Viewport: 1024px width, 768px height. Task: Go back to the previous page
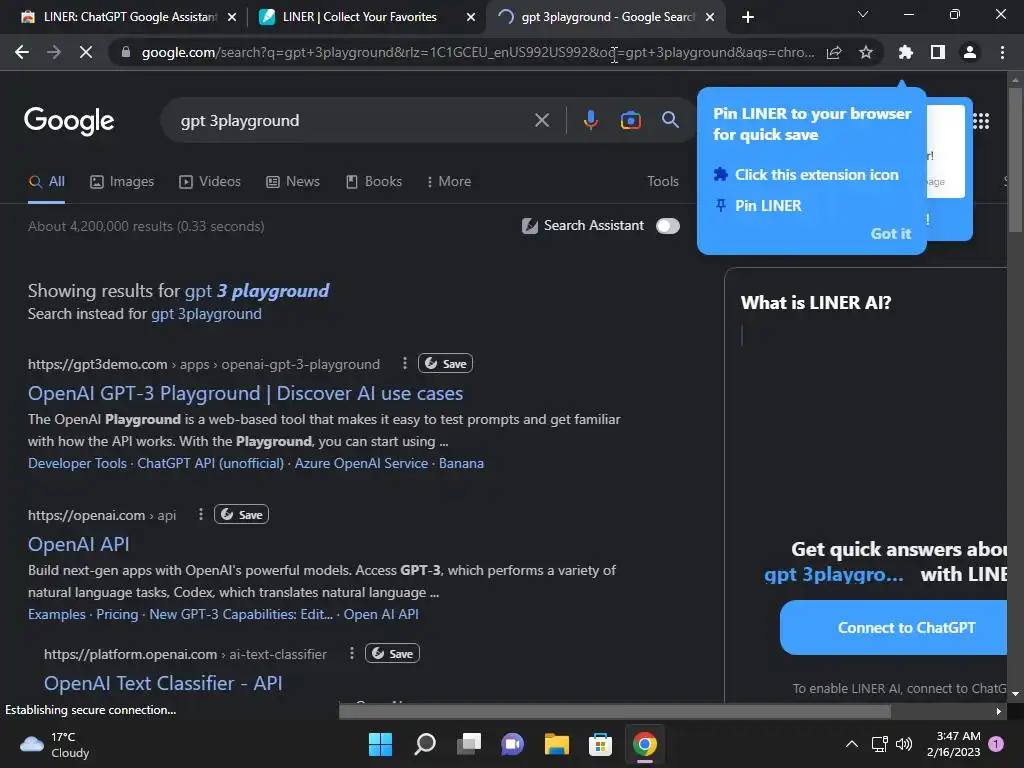(x=22, y=52)
